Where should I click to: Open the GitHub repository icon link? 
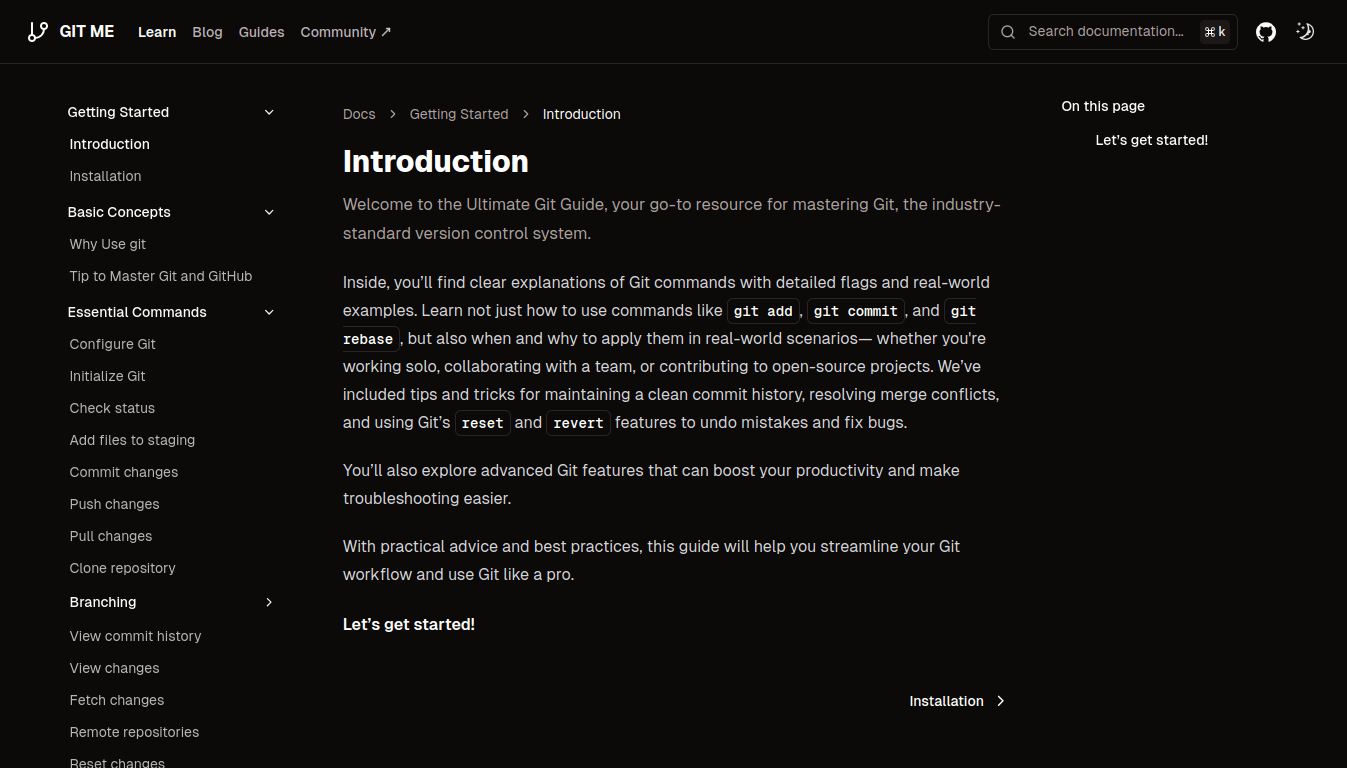pos(1266,32)
